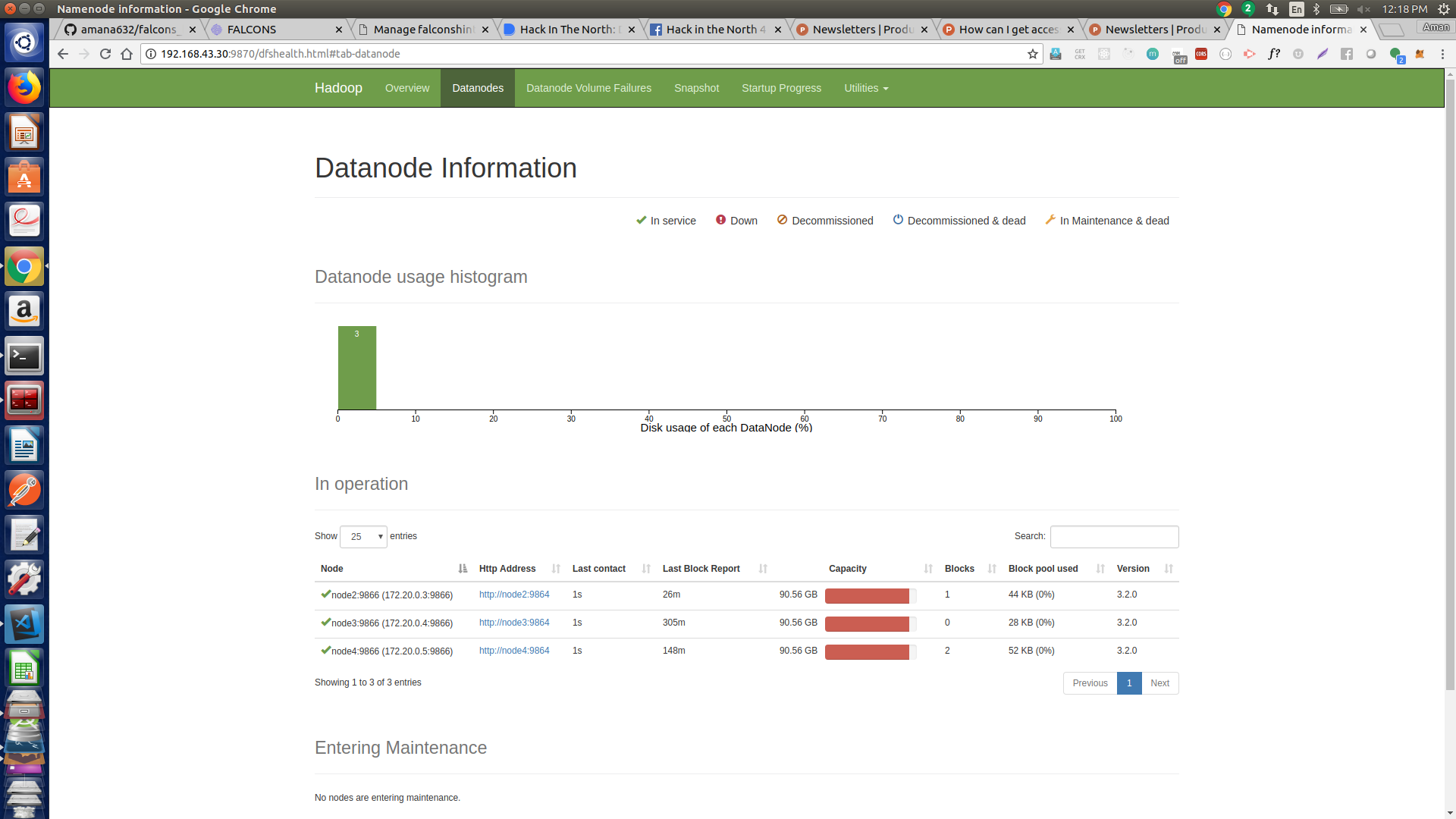Image resolution: width=1456 pixels, height=819 pixels.
Task: Sort table by Http Address column
Action: [x=519, y=569]
